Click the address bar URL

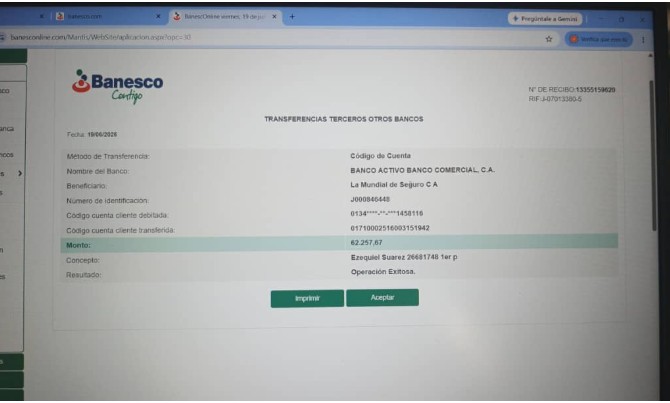pos(101,37)
